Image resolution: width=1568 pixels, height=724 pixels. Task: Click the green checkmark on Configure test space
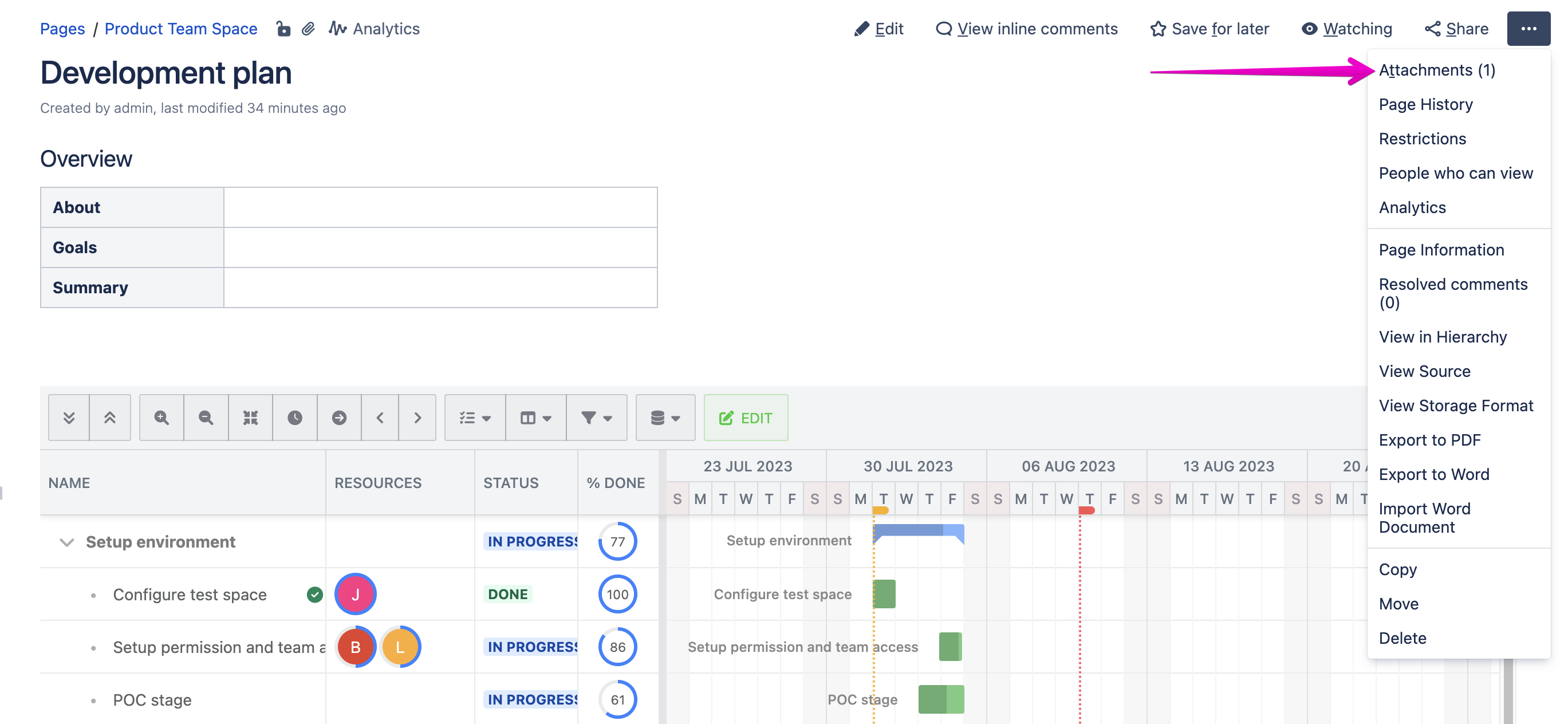pyautogui.click(x=316, y=595)
